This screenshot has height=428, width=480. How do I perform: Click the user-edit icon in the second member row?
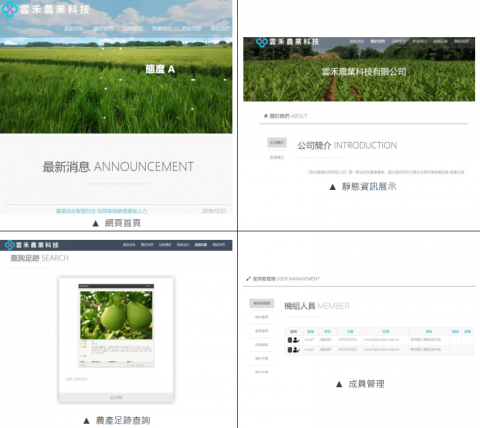tap(296, 350)
